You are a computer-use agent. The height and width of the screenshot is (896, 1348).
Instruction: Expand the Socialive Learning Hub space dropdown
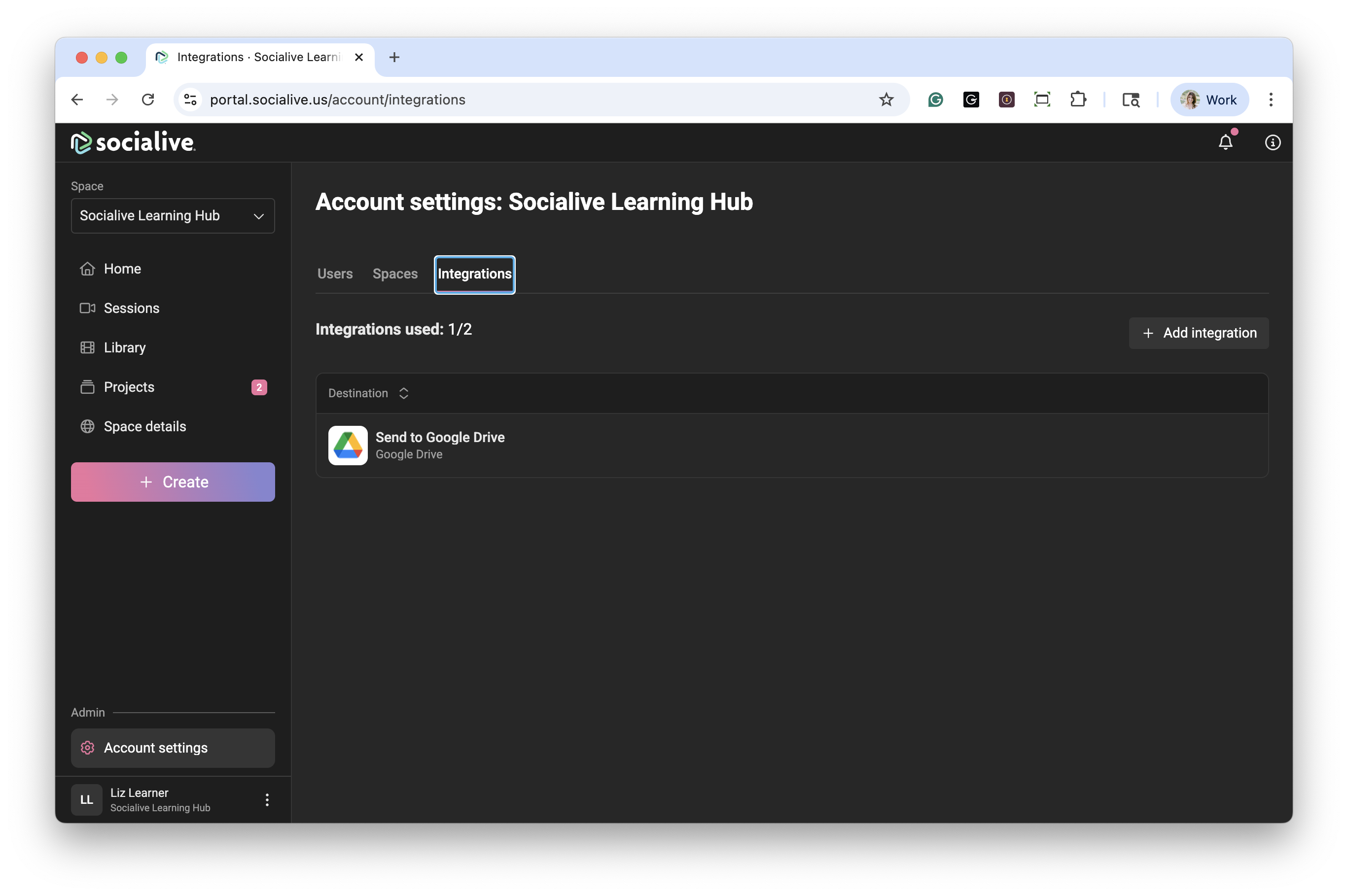point(172,215)
